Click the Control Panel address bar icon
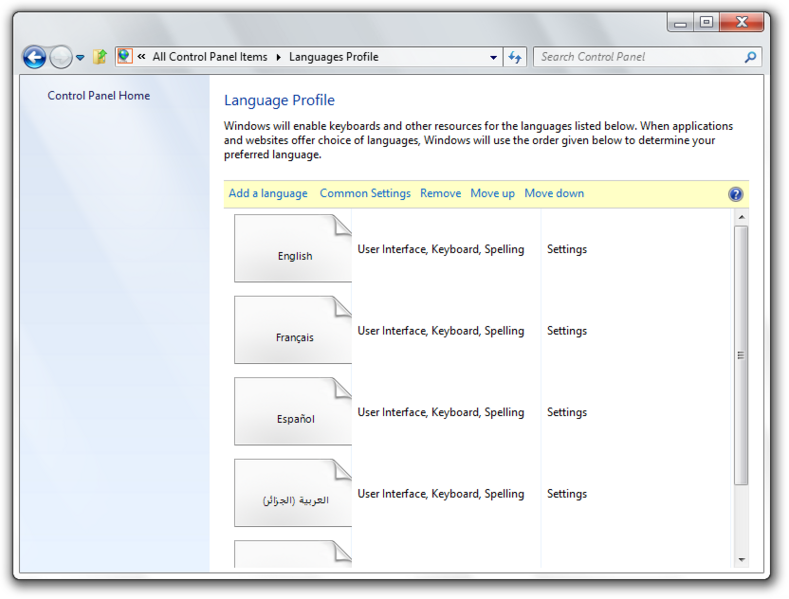This screenshot has width=789, height=599. 125,57
